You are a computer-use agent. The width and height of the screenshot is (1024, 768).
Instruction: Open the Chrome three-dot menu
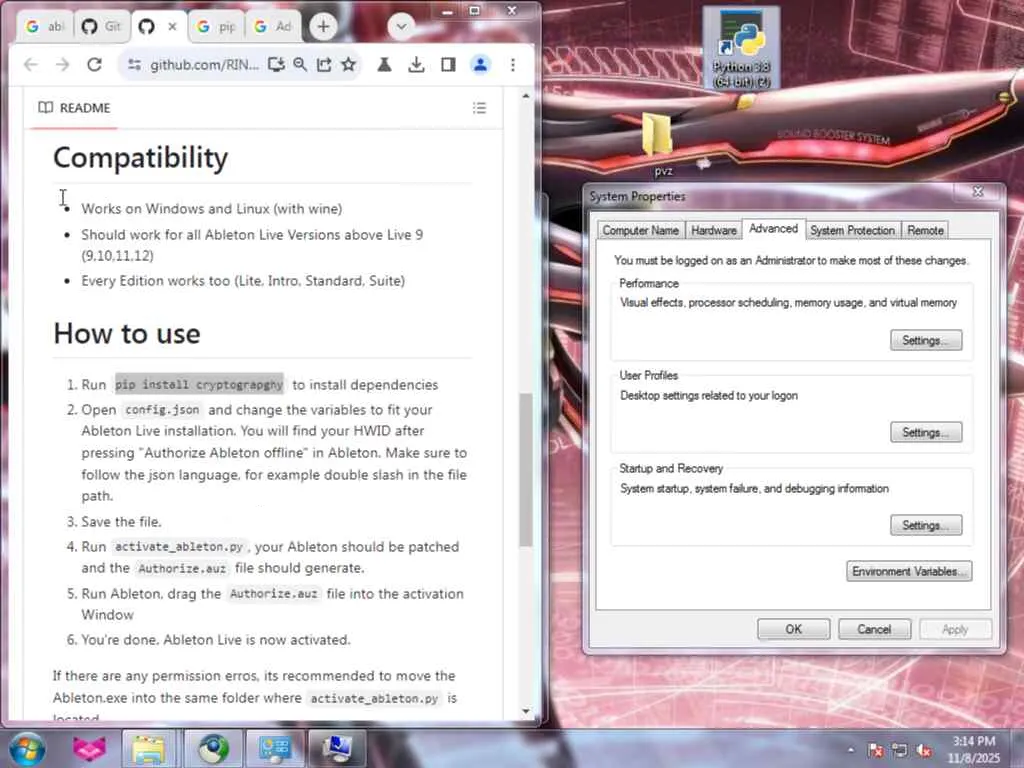click(x=513, y=64)
